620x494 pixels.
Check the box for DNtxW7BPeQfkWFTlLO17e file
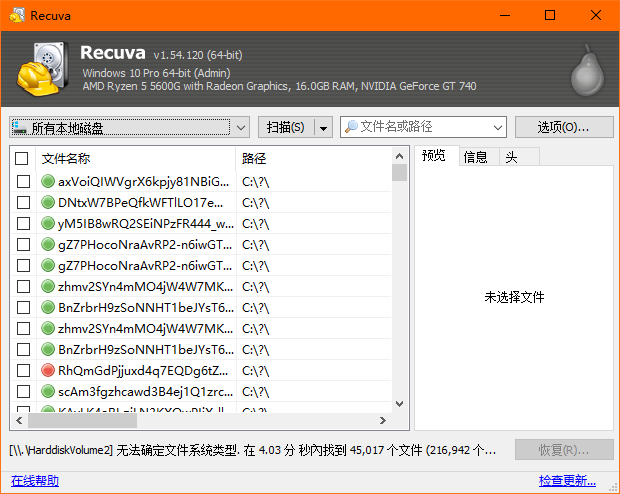click(x=23, y=203)
